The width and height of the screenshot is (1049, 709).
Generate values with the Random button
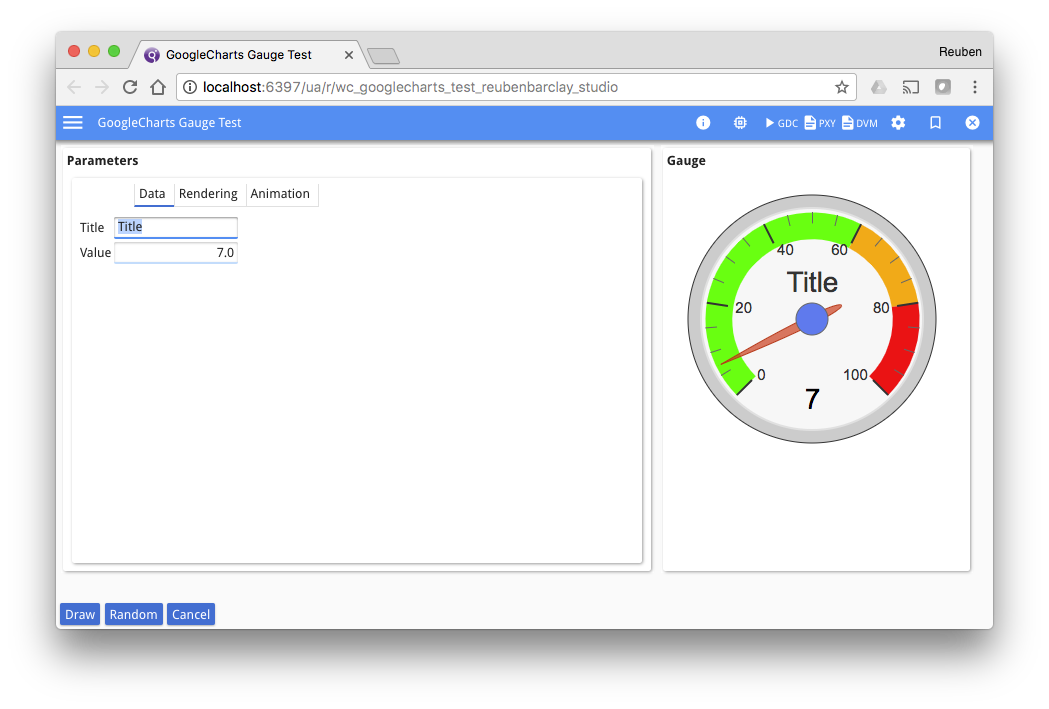click(133, 614)
